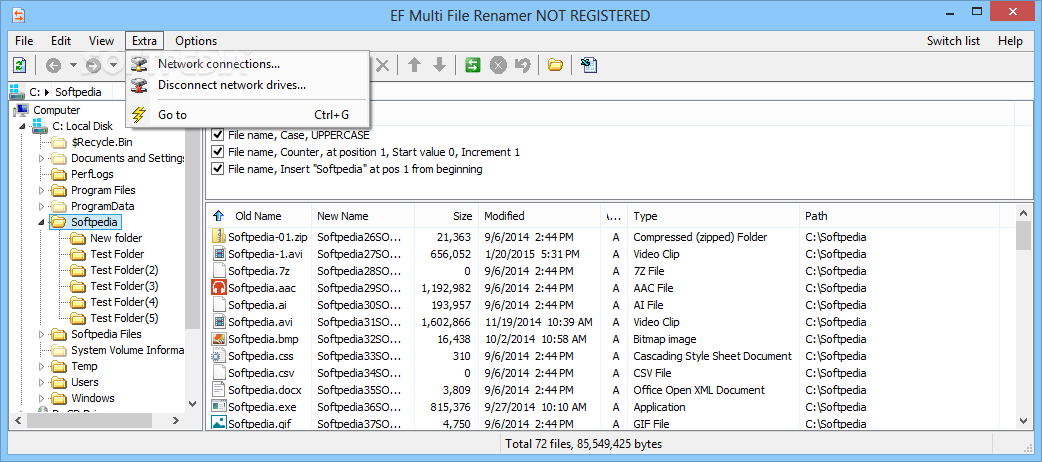Expand the Temp folder
1042x462 pixels.
[41, 366]
